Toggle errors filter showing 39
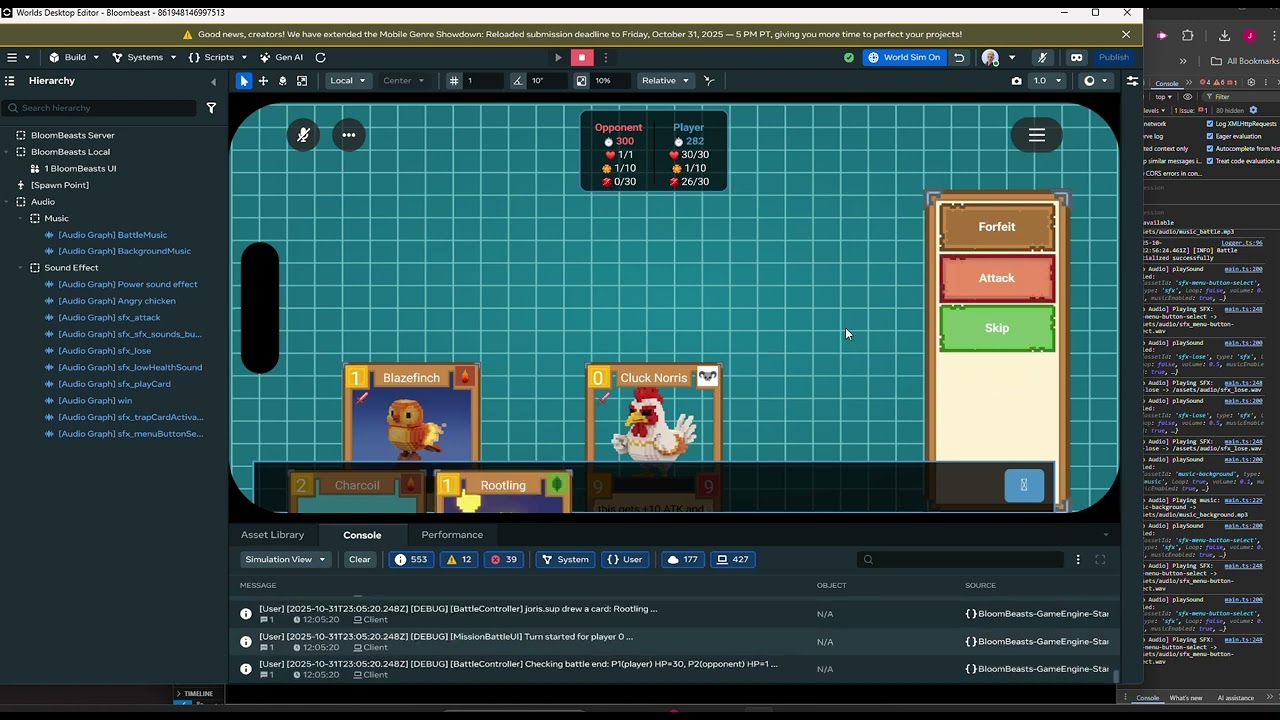Viewport: 1280px width, 720px height. click(503, 560)
